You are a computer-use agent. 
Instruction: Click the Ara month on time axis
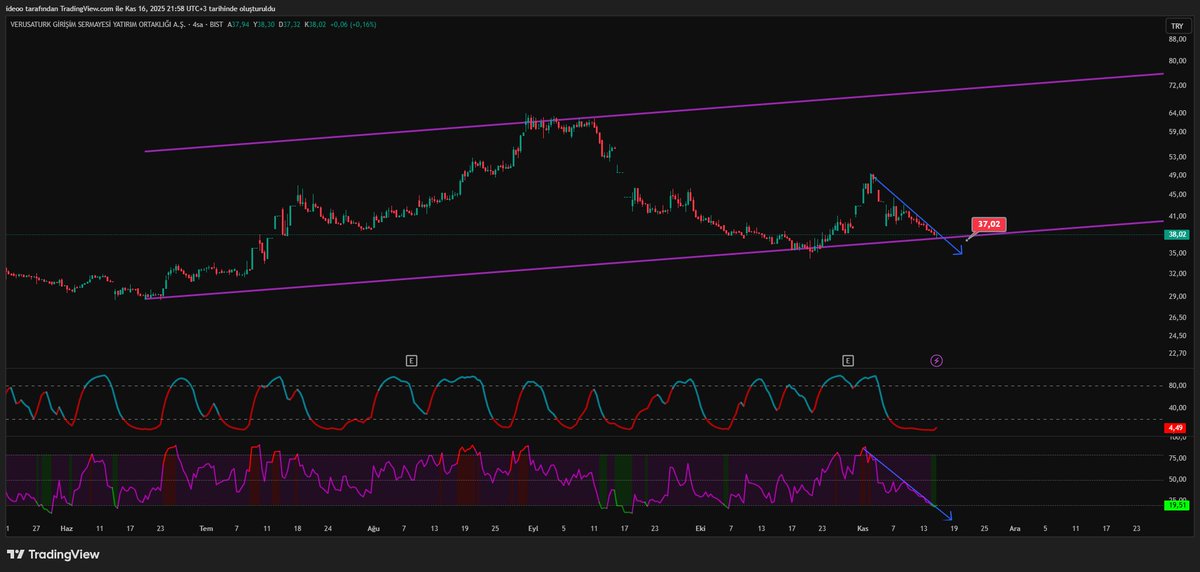tap(1015, 527)
